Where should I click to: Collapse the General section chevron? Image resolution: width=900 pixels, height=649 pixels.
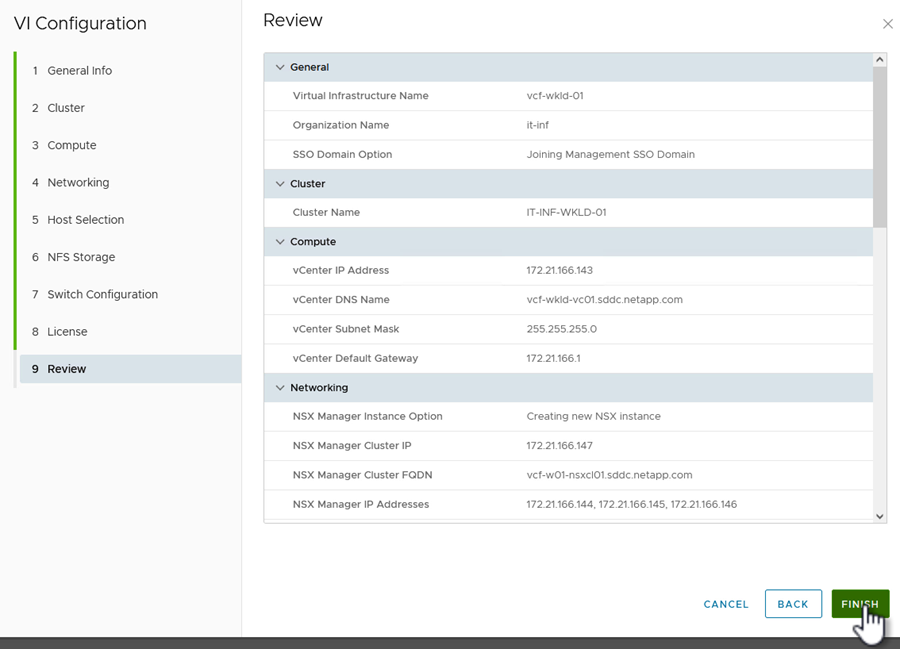280,67
